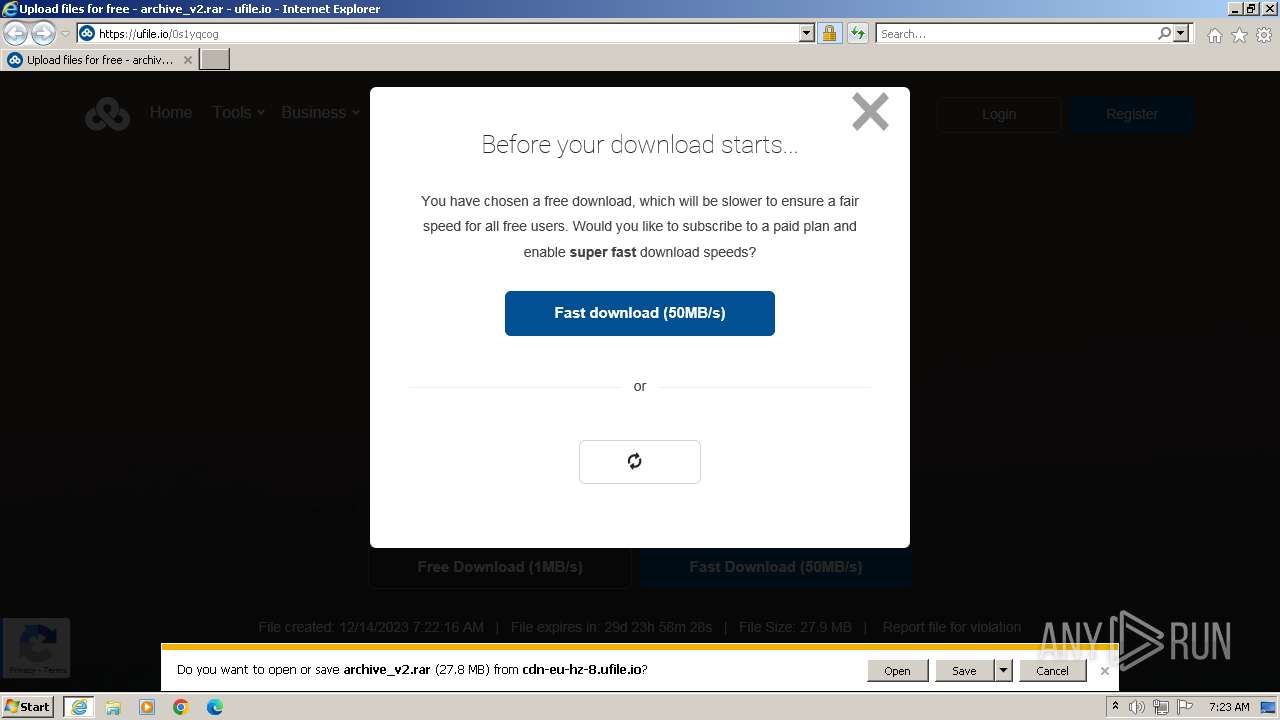This screenshot has width=1280, height=720.
Task: Click Fast Download (50MB/s) page button
Action: coord(775,567)
